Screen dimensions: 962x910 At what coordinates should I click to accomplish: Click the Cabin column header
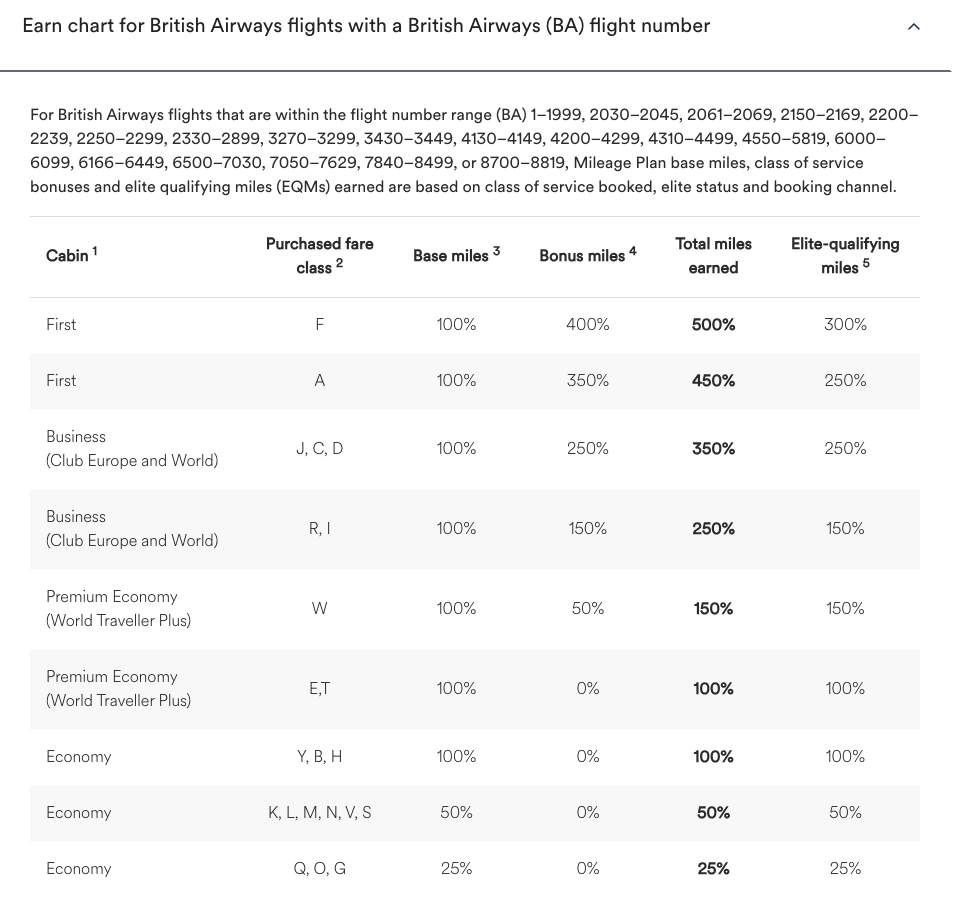[64, 255]
